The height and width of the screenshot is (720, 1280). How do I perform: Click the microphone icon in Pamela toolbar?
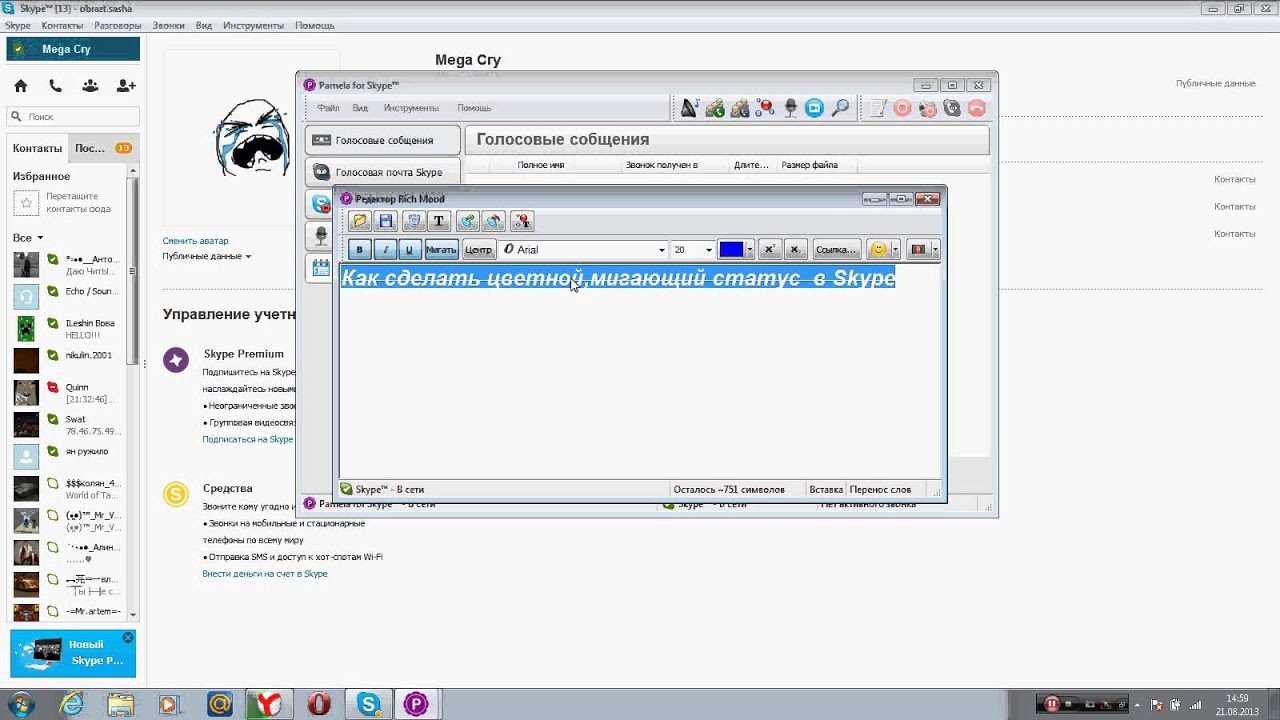pyautogui.click(x=790, y=108)
